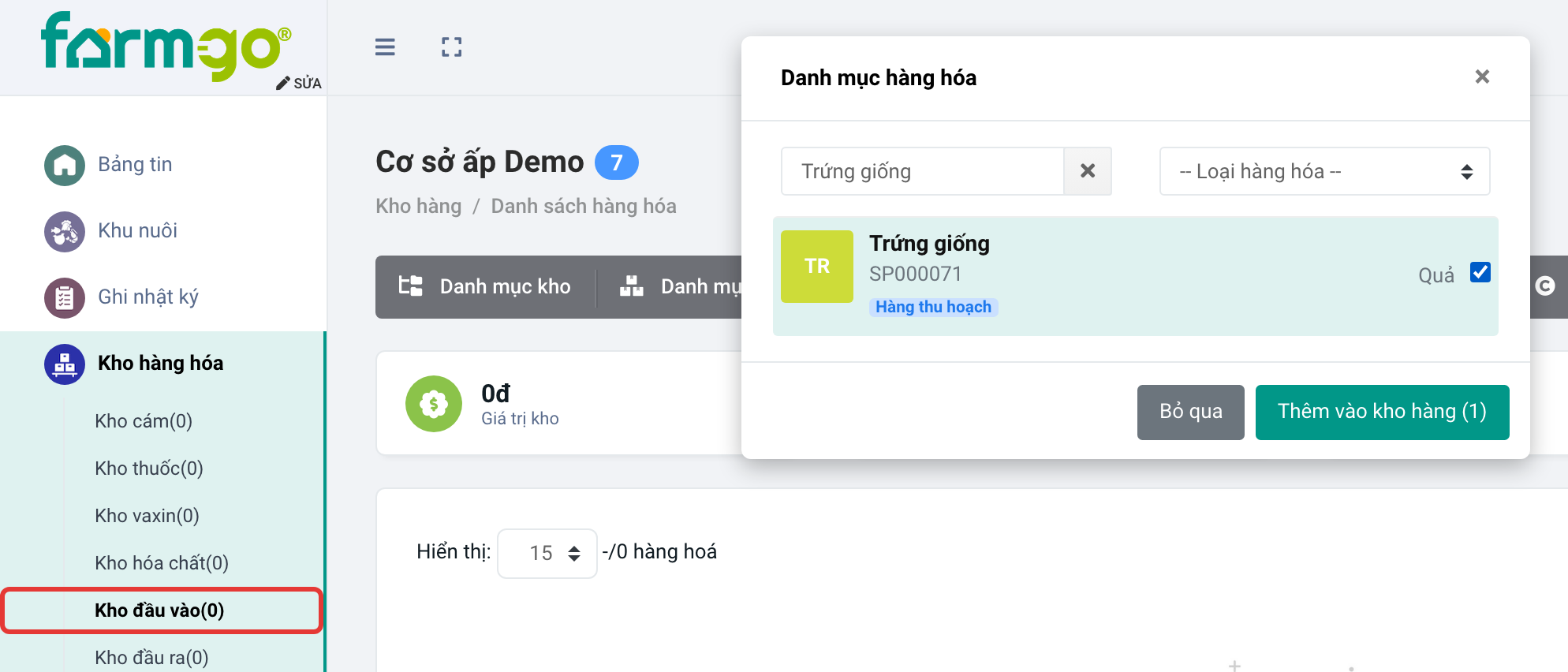Image resolution: width=1568 pixels, height=672 pixels.
Task: Click the 0đ warehouse value
Action: tap(496, 394)
